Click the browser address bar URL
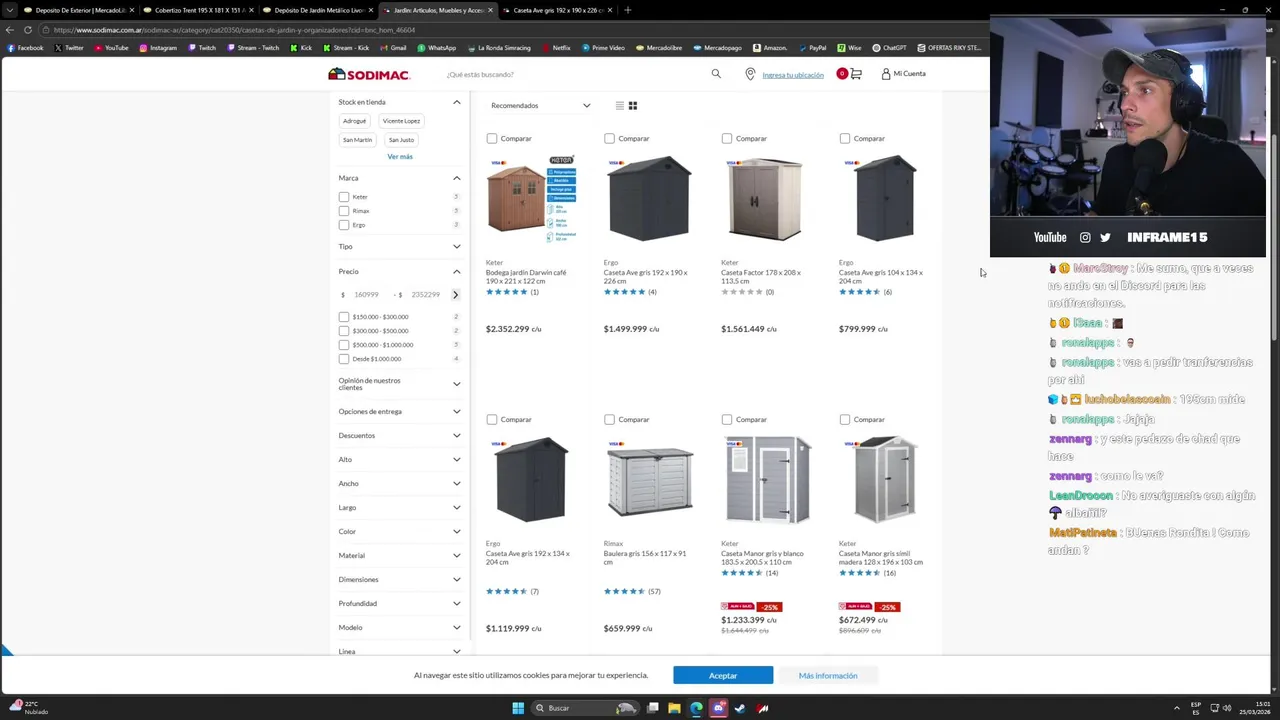Image resolution: width=1280 pixels, height=720 pixels. click(x=235, y=30)
